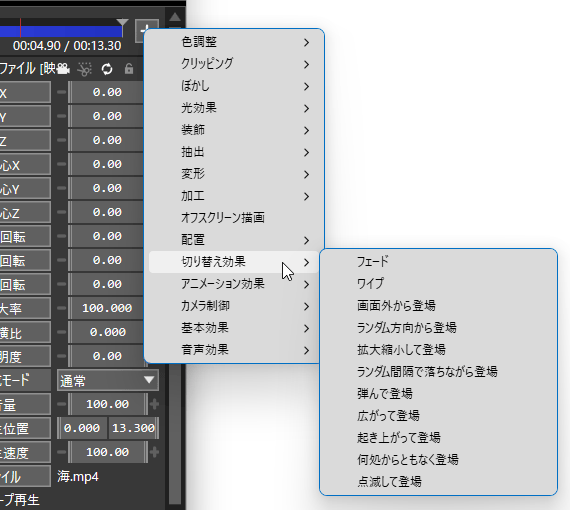
Task: Select 画面外から登場 effect
Action: point(438,306)
